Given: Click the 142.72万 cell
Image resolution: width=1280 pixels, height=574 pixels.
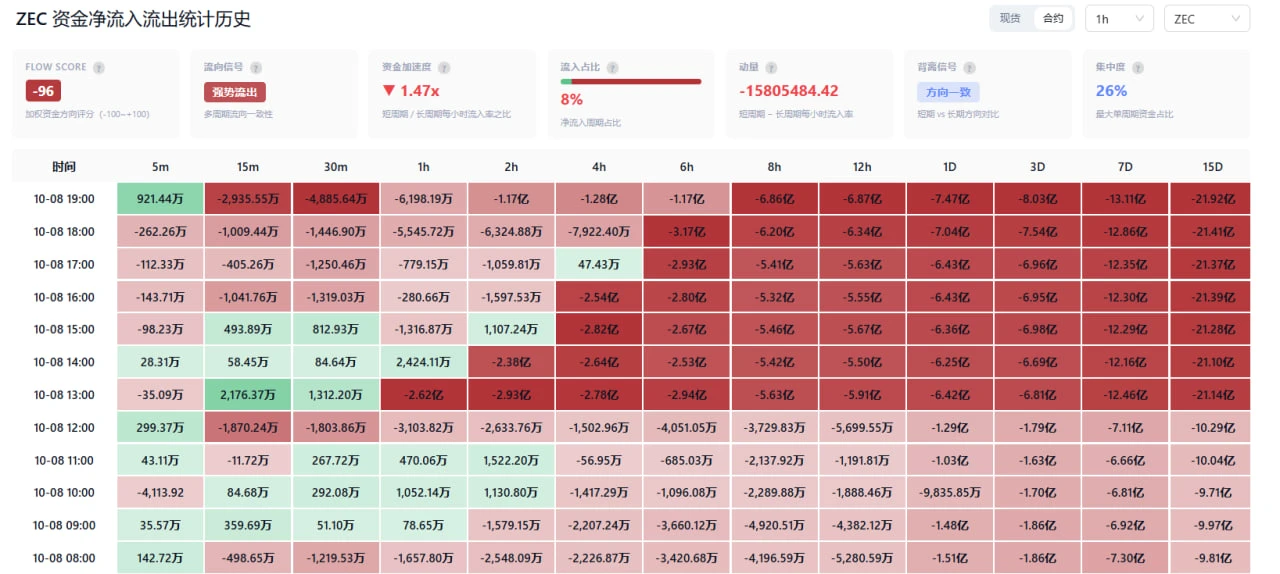Looking at the screenshot, I should 160,558.
